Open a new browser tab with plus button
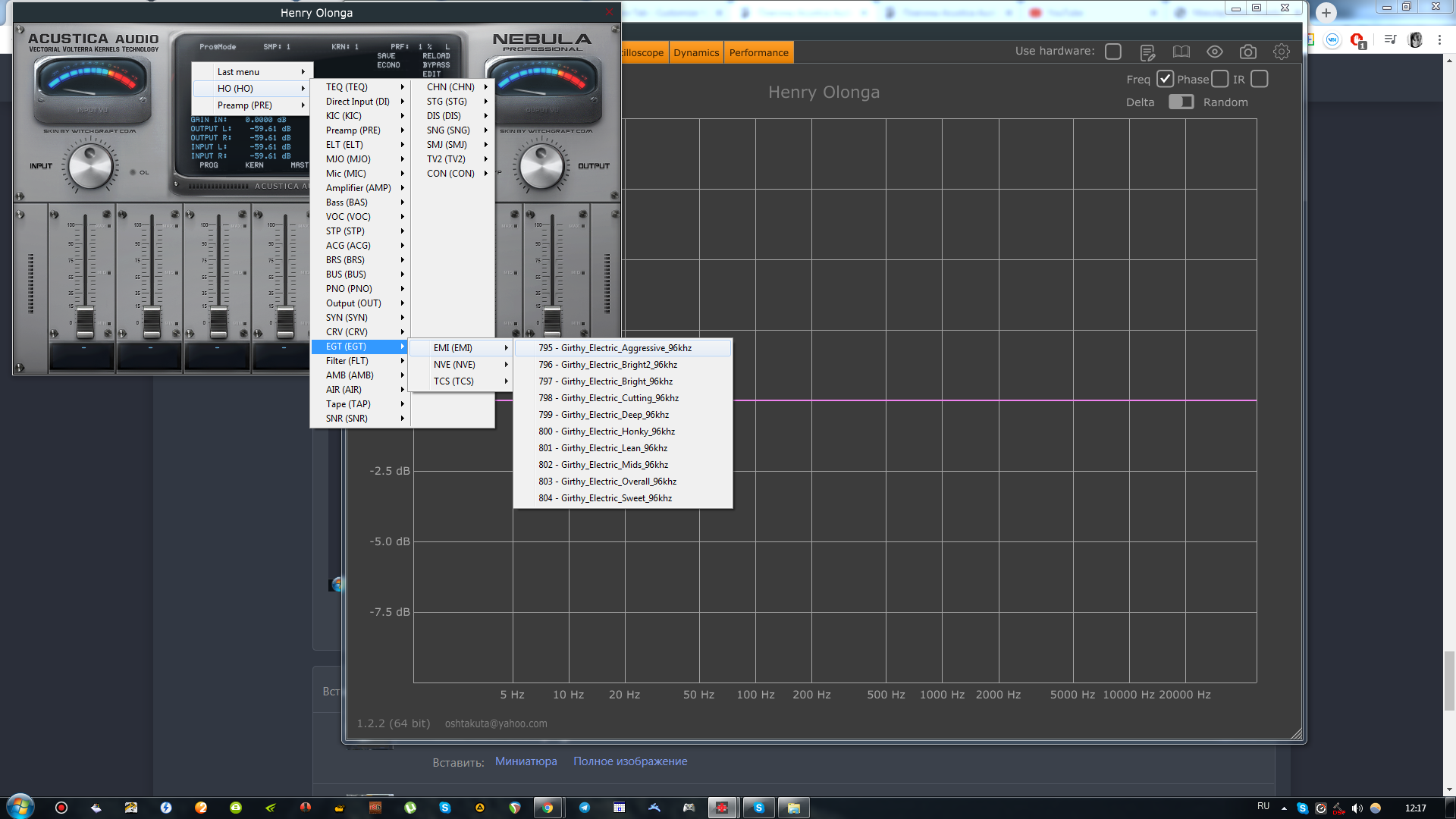 [x=1326, y=13]
